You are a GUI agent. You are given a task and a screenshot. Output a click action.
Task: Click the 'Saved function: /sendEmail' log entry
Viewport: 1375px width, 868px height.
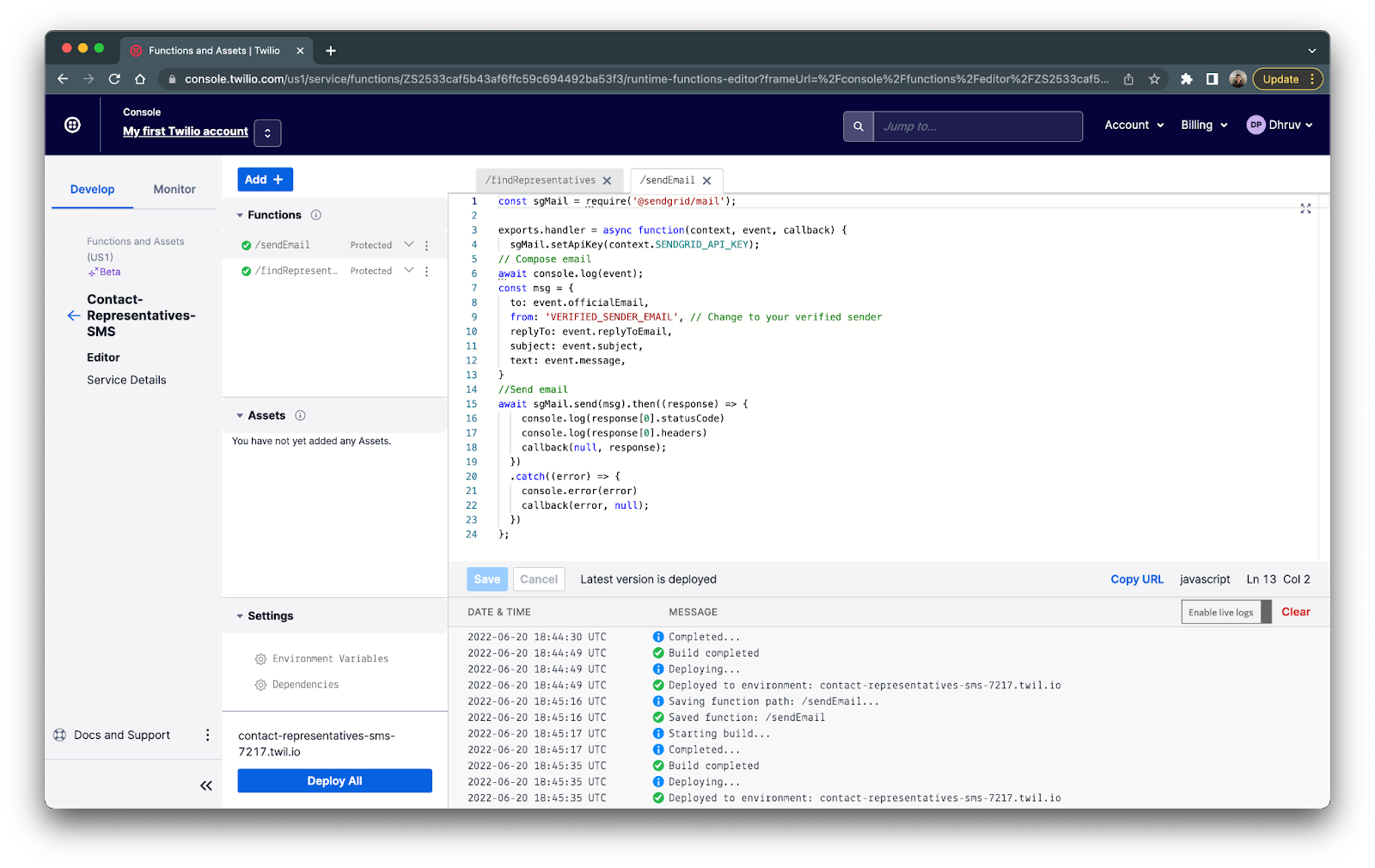click(747, 718)
